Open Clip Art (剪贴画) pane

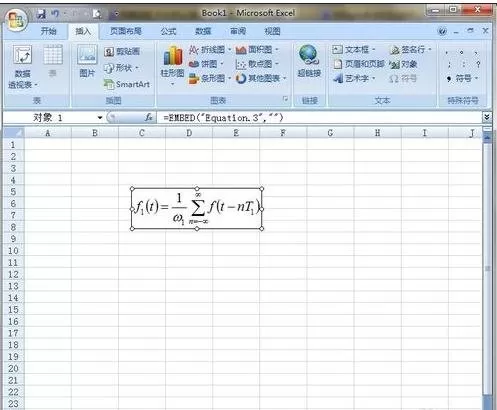point(122,51)
